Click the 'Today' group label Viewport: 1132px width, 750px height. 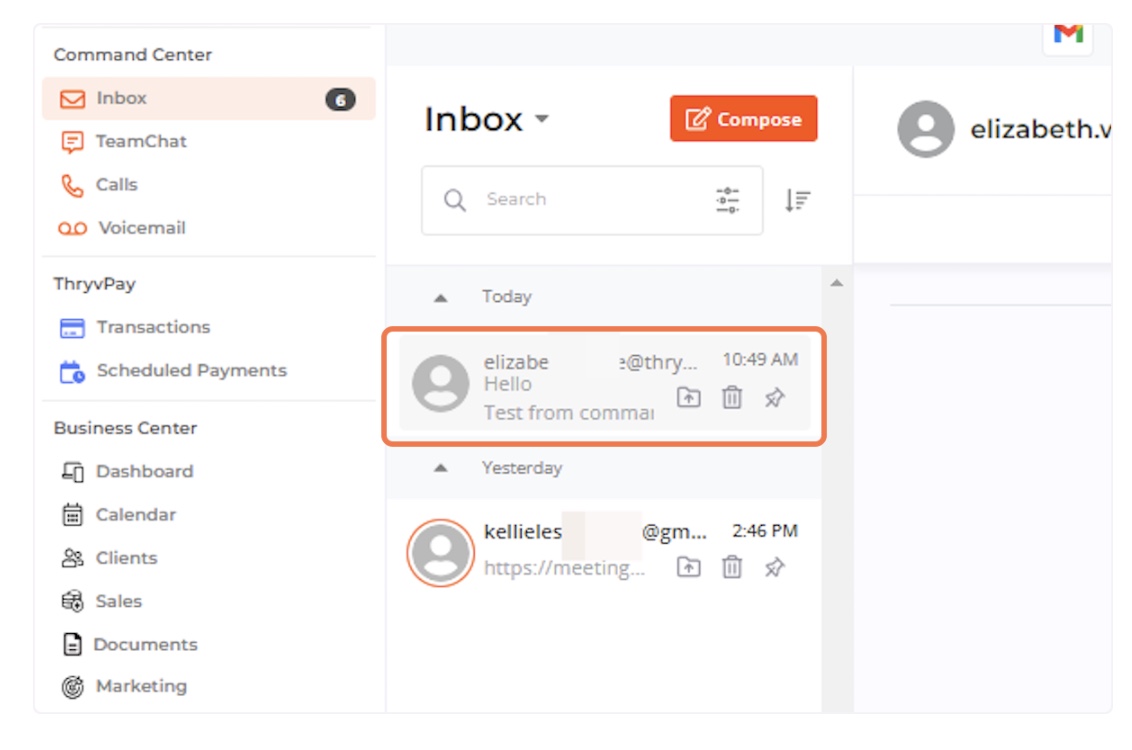(x=507, y=297)
